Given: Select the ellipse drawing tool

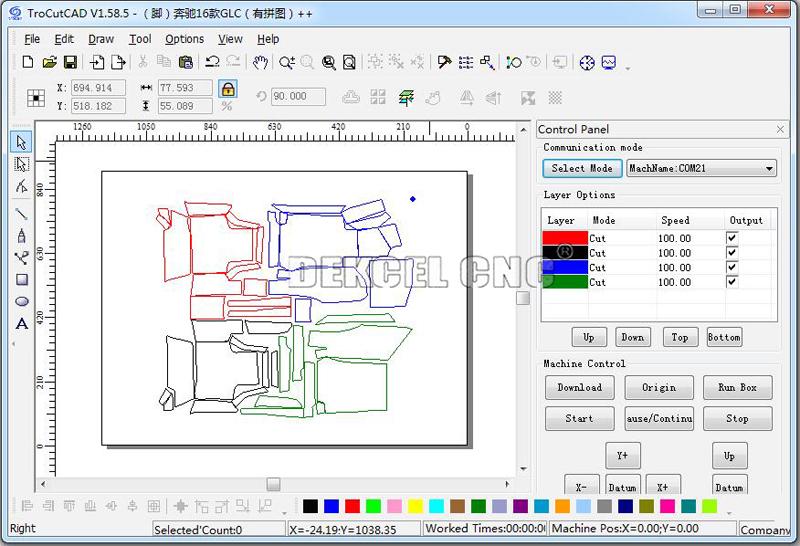Looking at the screenshot, I should (x=22, y=301).
